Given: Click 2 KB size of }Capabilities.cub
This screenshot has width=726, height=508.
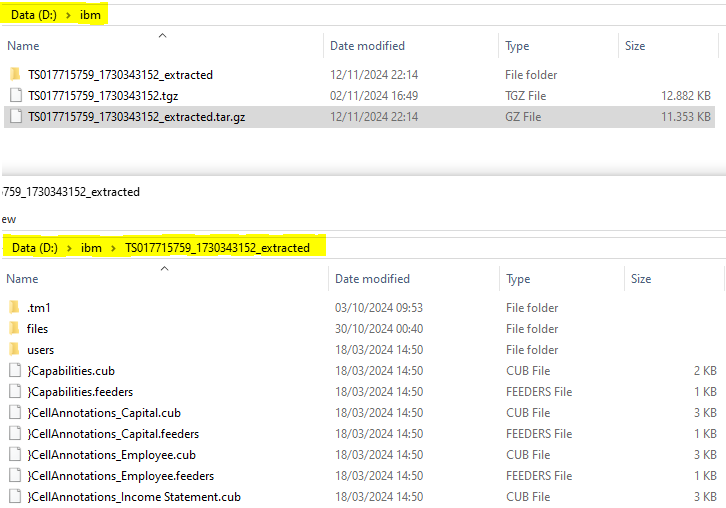Looking at the screenshot, I should coord(705,371).
